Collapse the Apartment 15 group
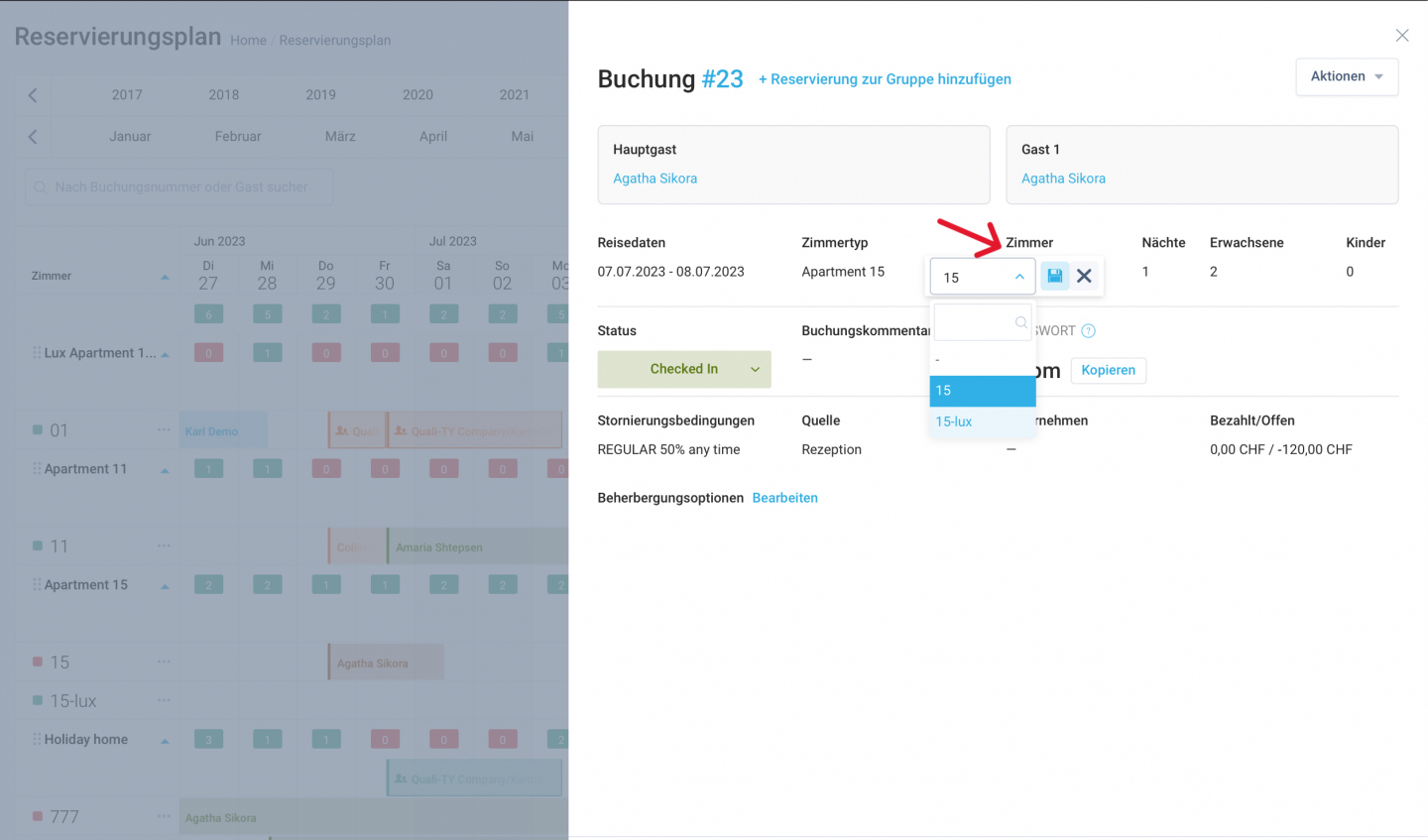This screenshot has height=840, width=1428. pyautogui.click(x=165, y=586)
